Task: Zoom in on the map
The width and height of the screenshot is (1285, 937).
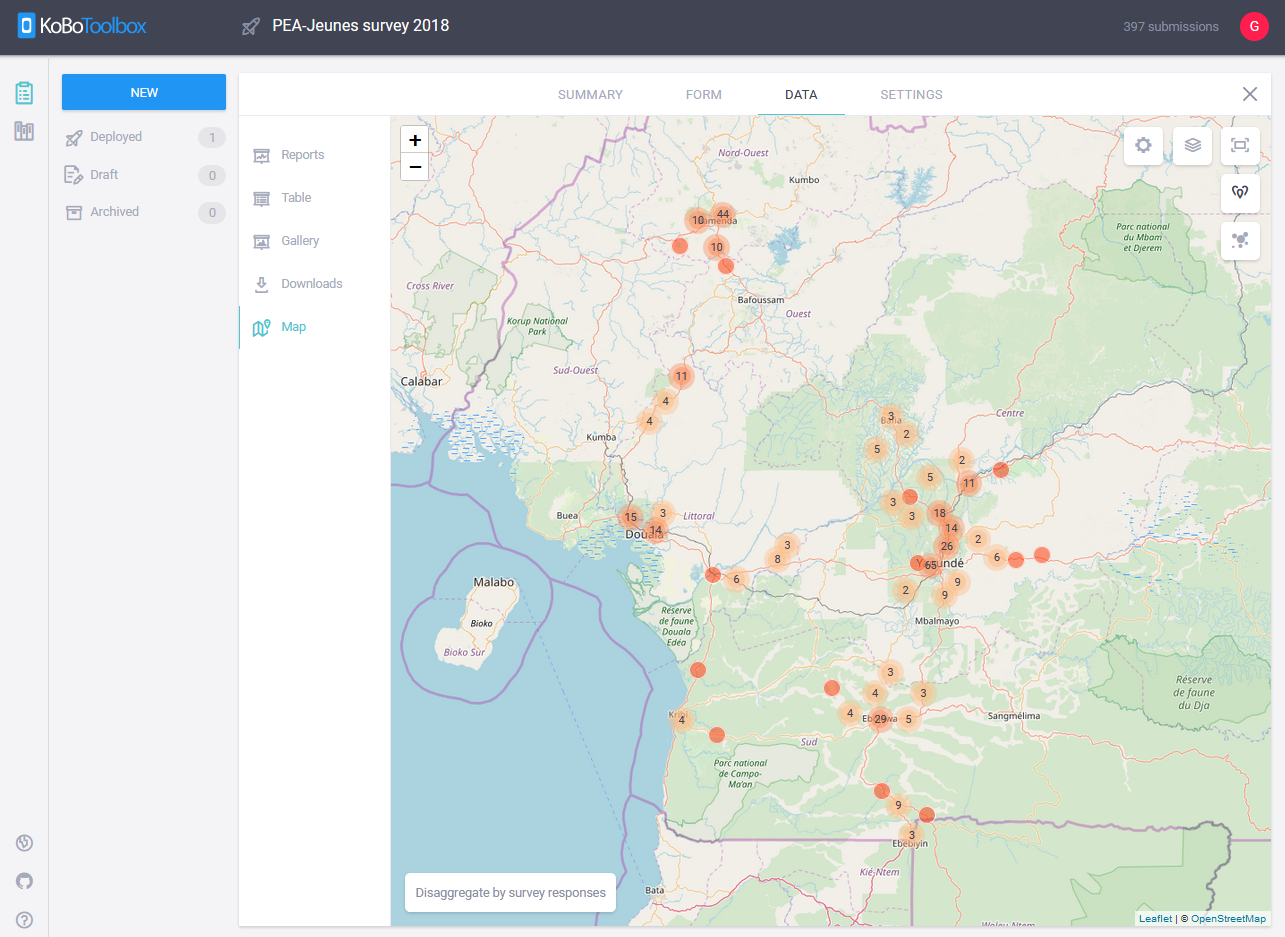Action: [415, 141]
